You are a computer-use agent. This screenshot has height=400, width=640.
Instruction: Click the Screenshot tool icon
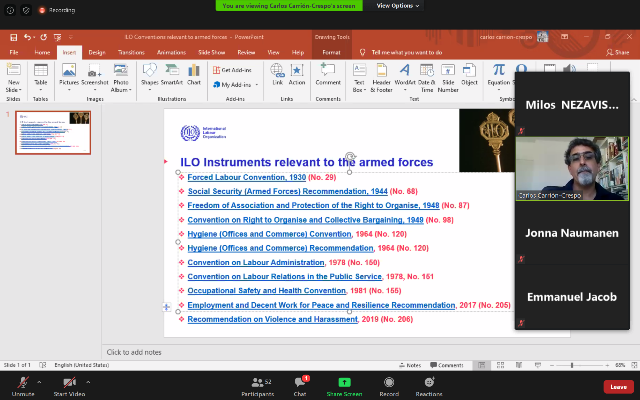point(95,71)
